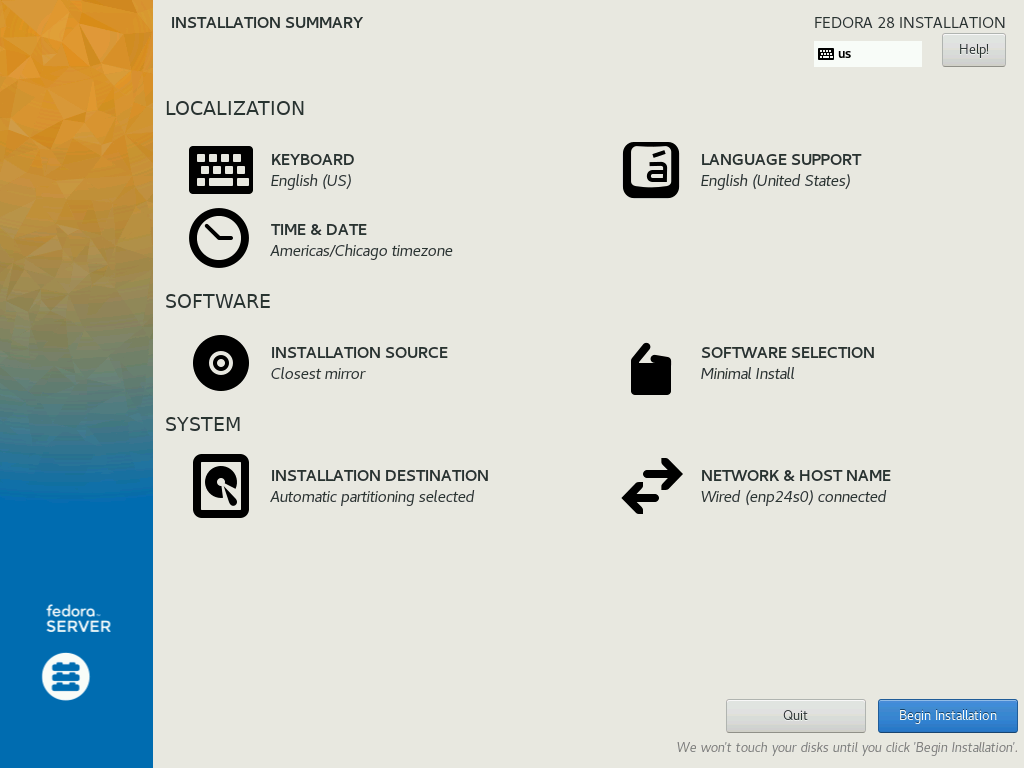The width and height of the screenshot is (1024, 768).
Task: Click the Fedora Server logo in sidebar
Action: click(66, 677)
